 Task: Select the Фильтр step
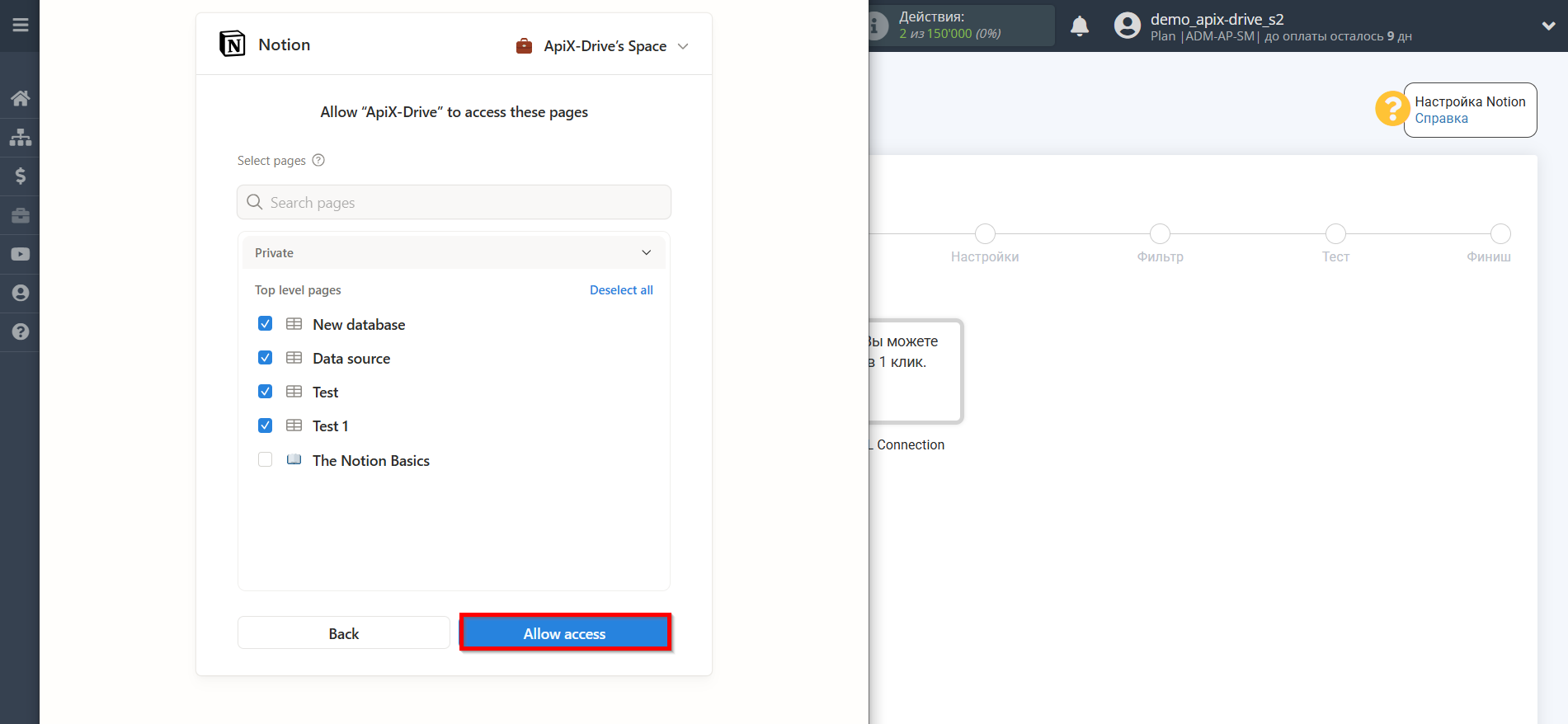click(x=1160, y=234)
